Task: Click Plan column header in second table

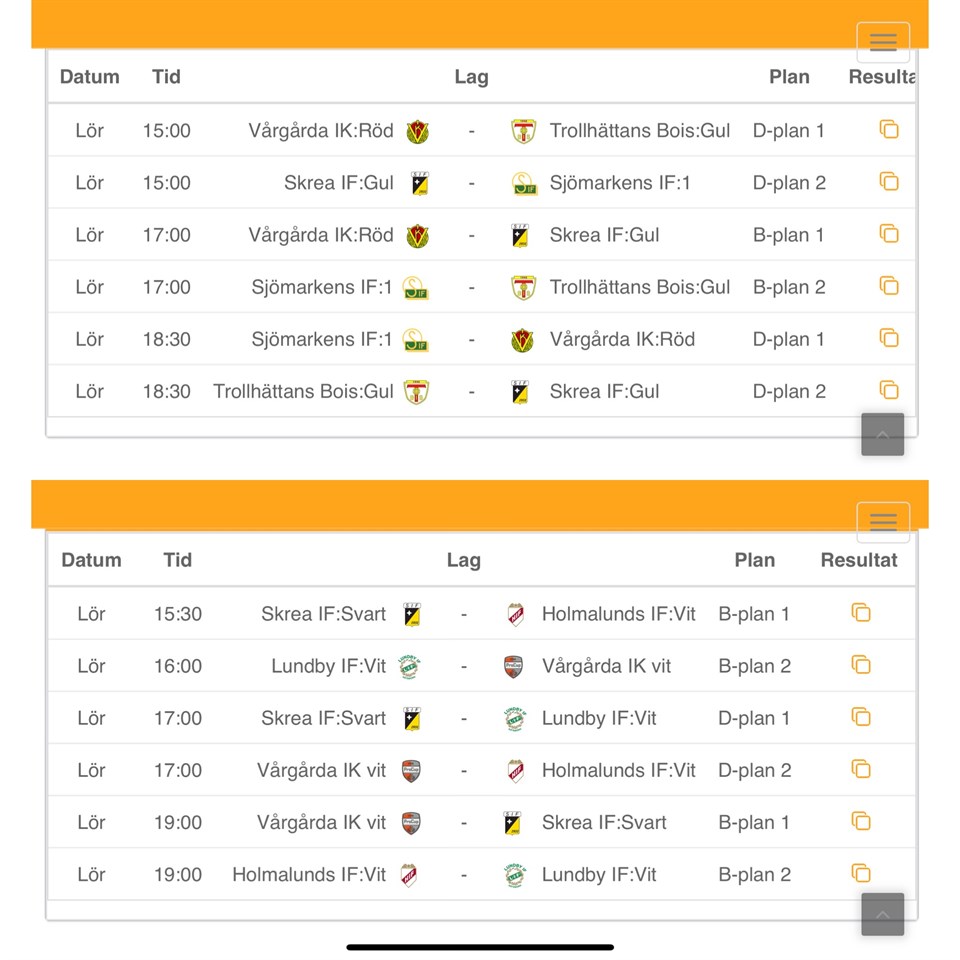Action: pos(754,560)
